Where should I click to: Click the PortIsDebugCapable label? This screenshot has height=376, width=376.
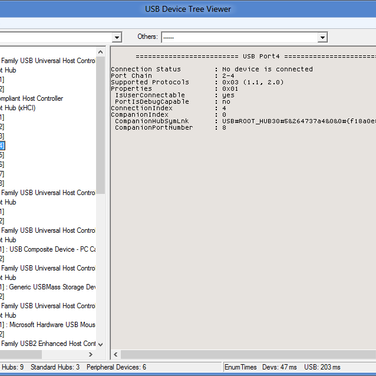pyautogui.click(x=152, y=102)
